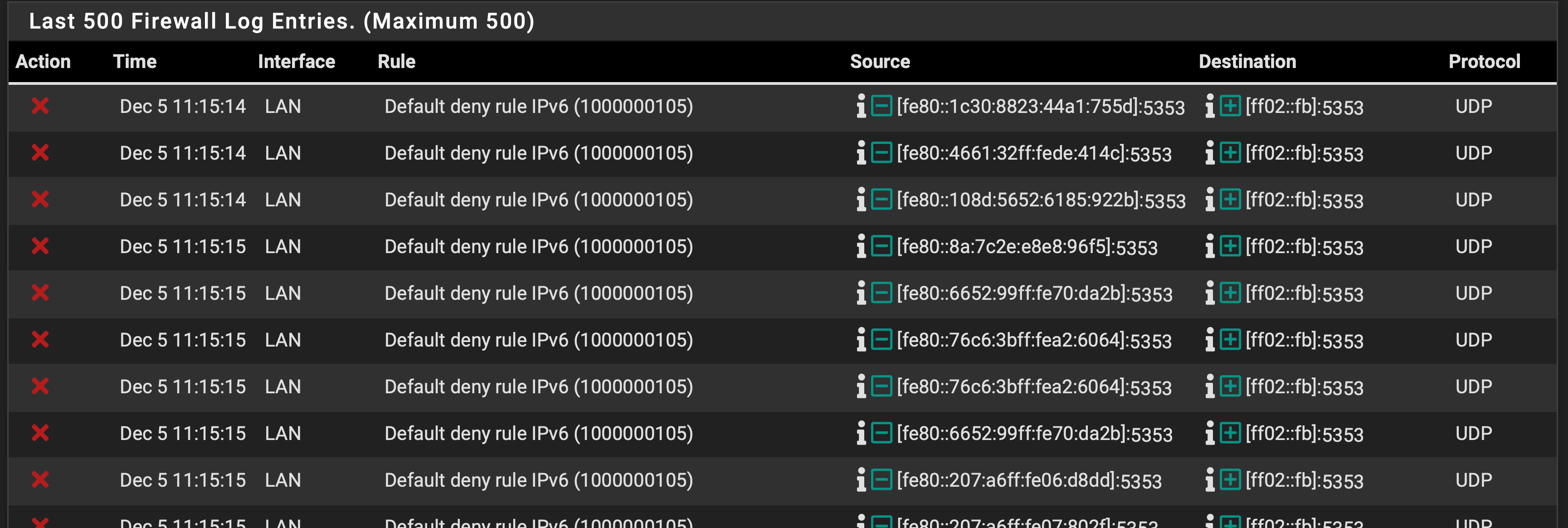1568x528 pixels.
Task: Select source address [fe80::4661:32ff:fede:414c]:5353
Action: (1034, 153)
